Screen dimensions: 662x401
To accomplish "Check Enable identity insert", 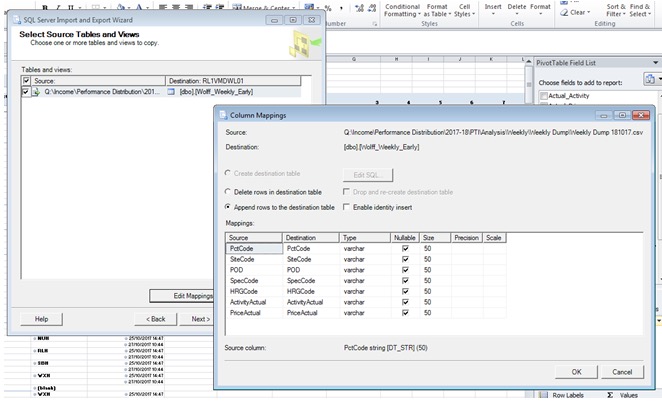I will pos(346,207).
